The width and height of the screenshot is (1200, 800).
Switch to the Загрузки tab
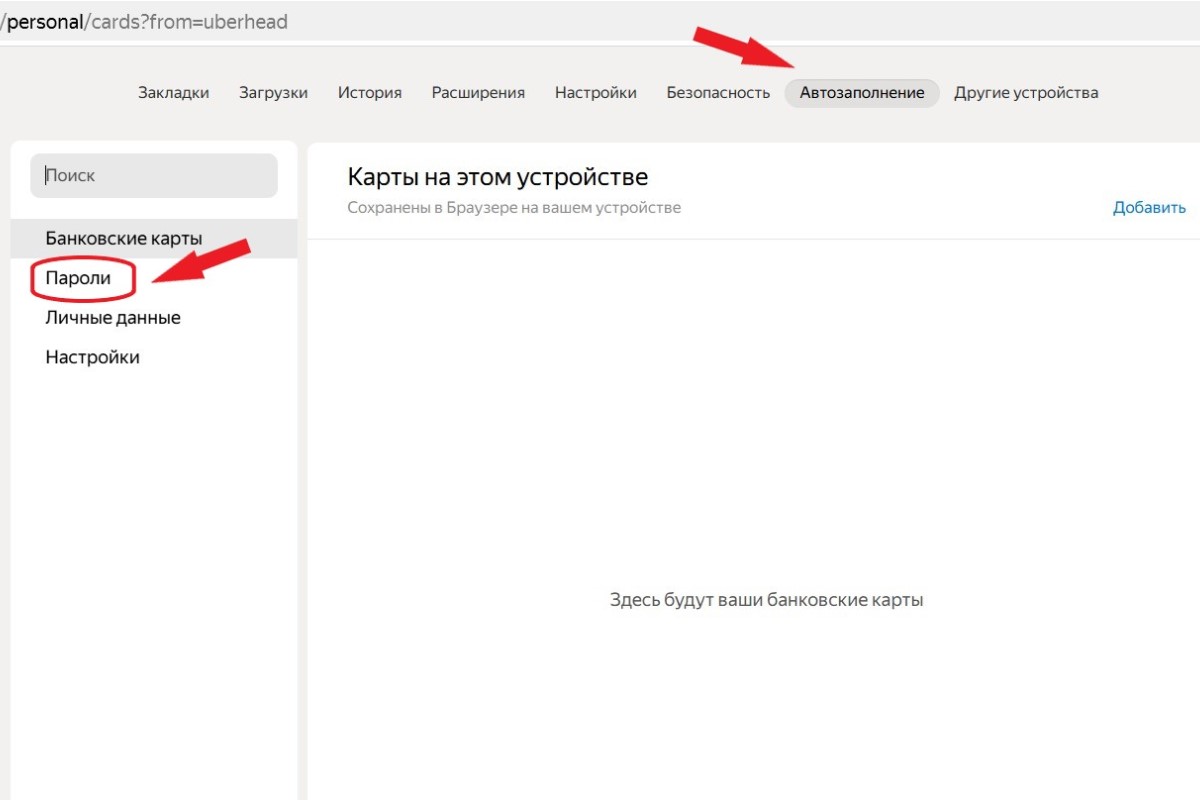point(273,93)
